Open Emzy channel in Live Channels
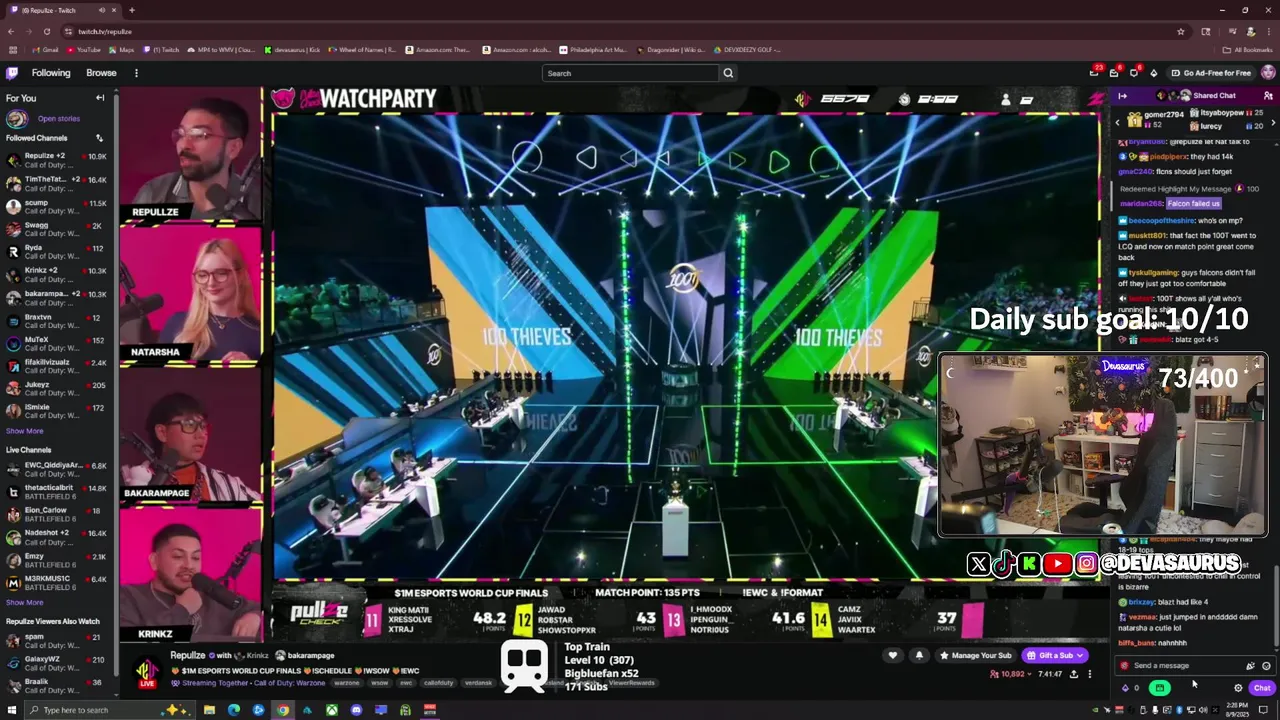The image size is (1280, 720). point(57,560)
